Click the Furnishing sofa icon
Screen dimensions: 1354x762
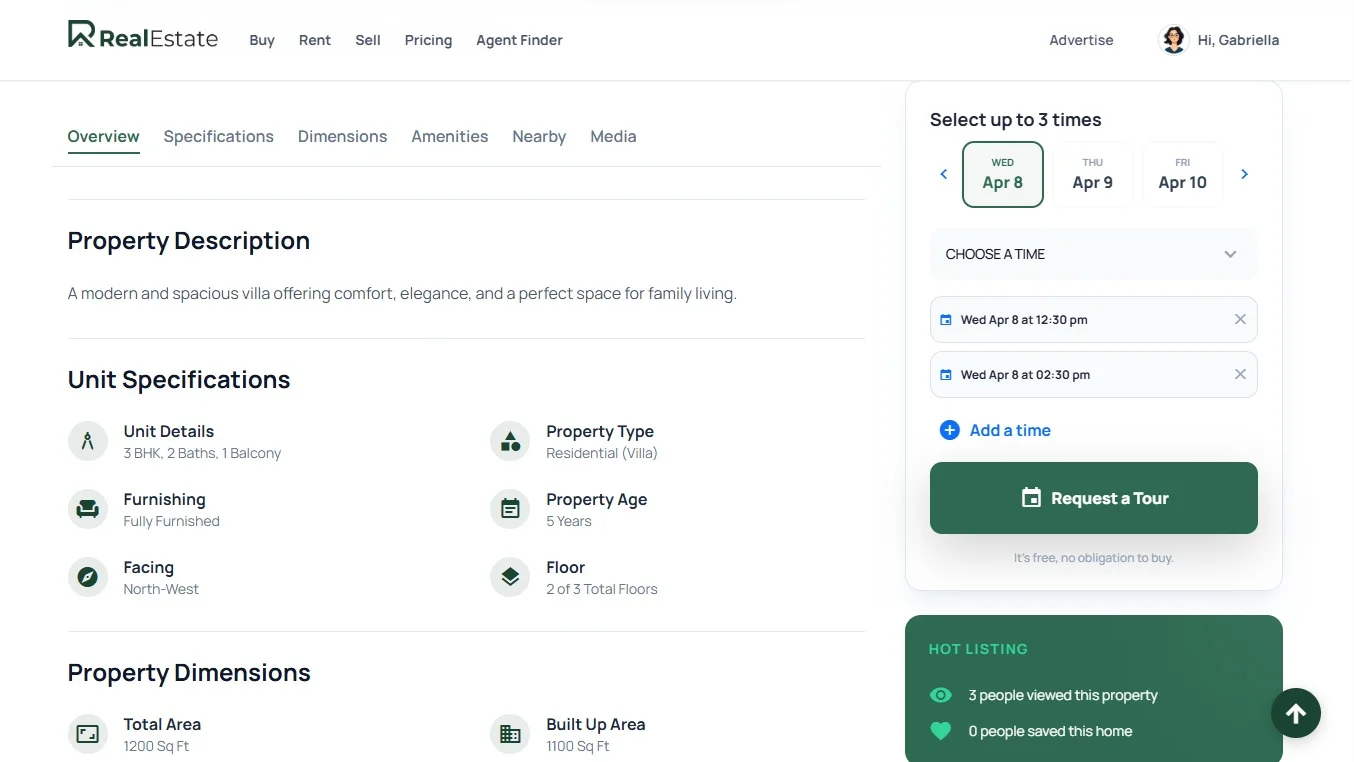[x=88, y=509]
